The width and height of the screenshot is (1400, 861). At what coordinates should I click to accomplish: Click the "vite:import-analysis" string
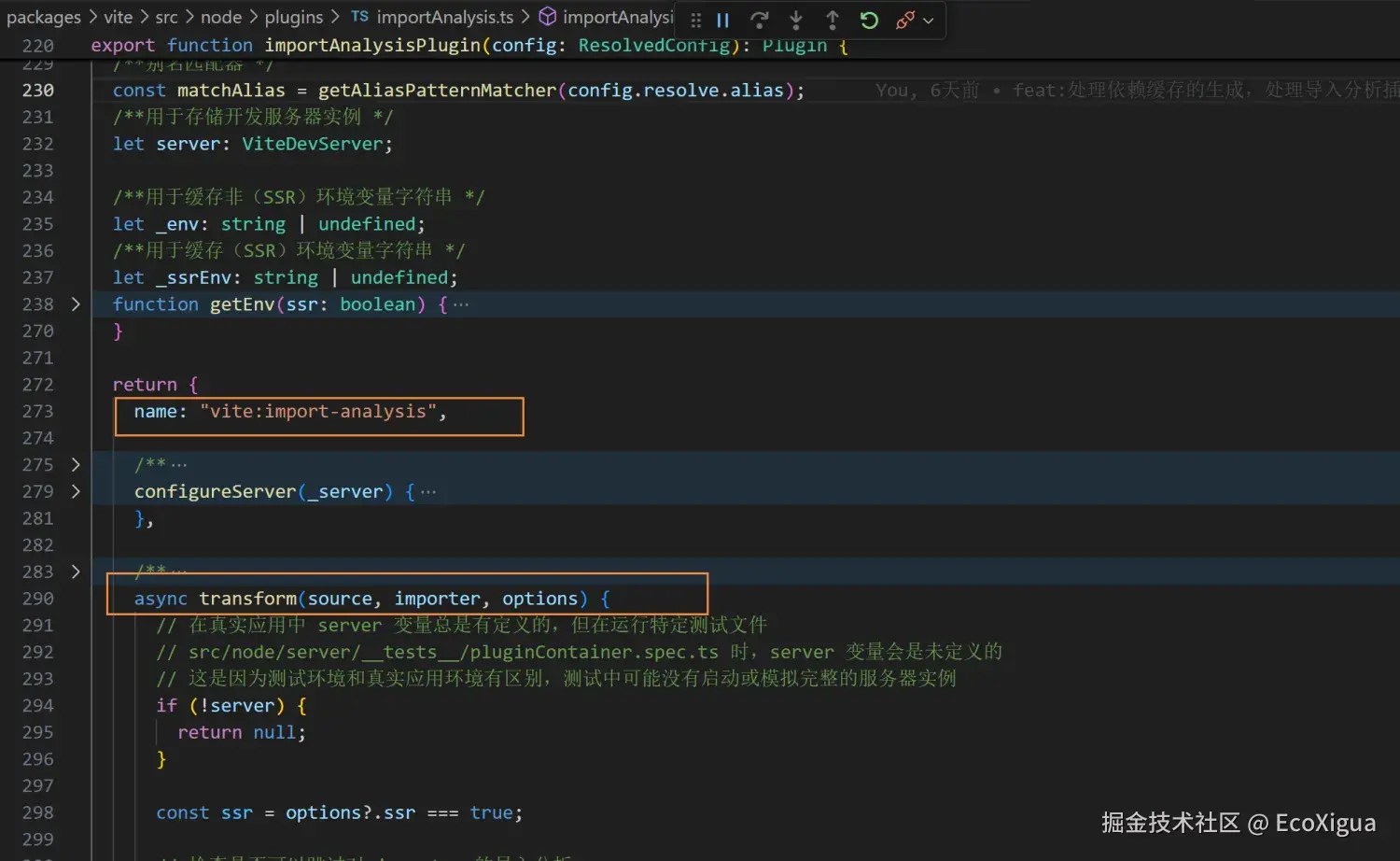[318, 411]
